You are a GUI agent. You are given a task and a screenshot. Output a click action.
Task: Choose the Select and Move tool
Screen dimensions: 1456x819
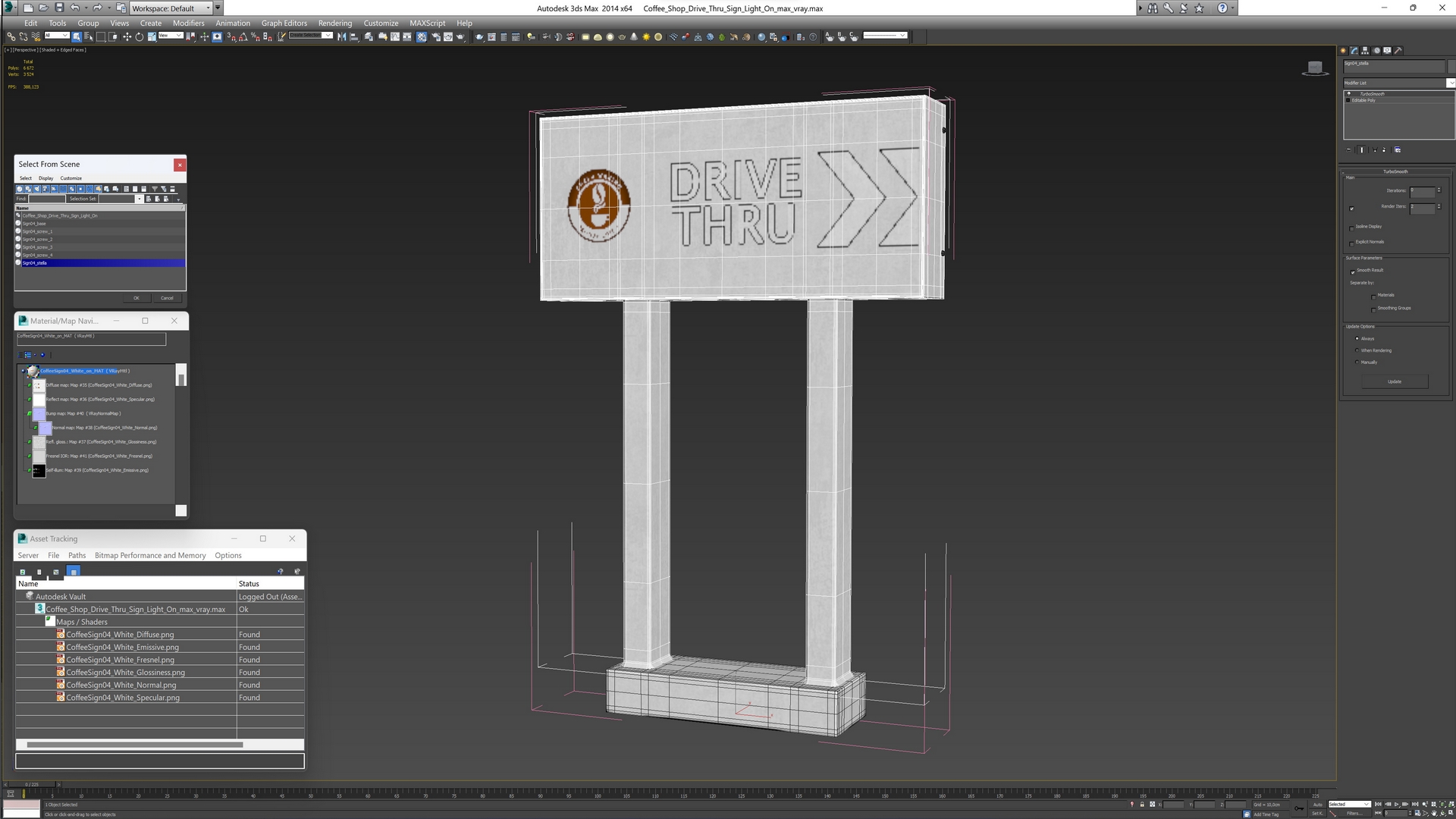pyautogui.click(x=127, y=36)
